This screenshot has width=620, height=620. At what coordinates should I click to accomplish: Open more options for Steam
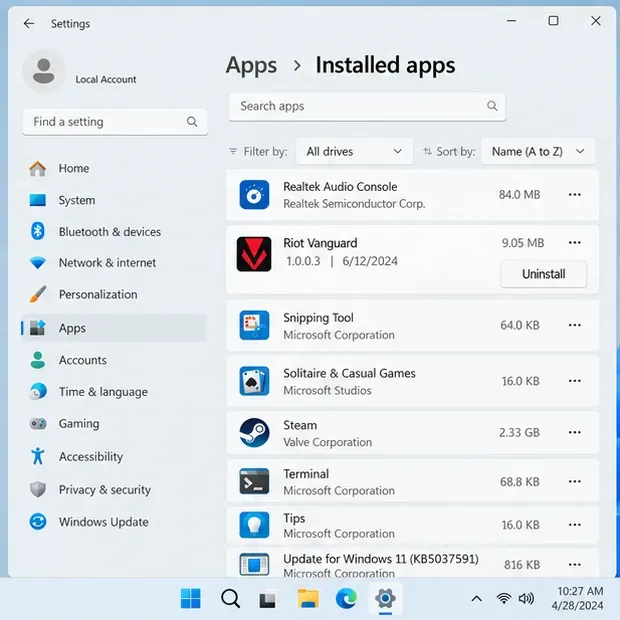tap(575, 432)
